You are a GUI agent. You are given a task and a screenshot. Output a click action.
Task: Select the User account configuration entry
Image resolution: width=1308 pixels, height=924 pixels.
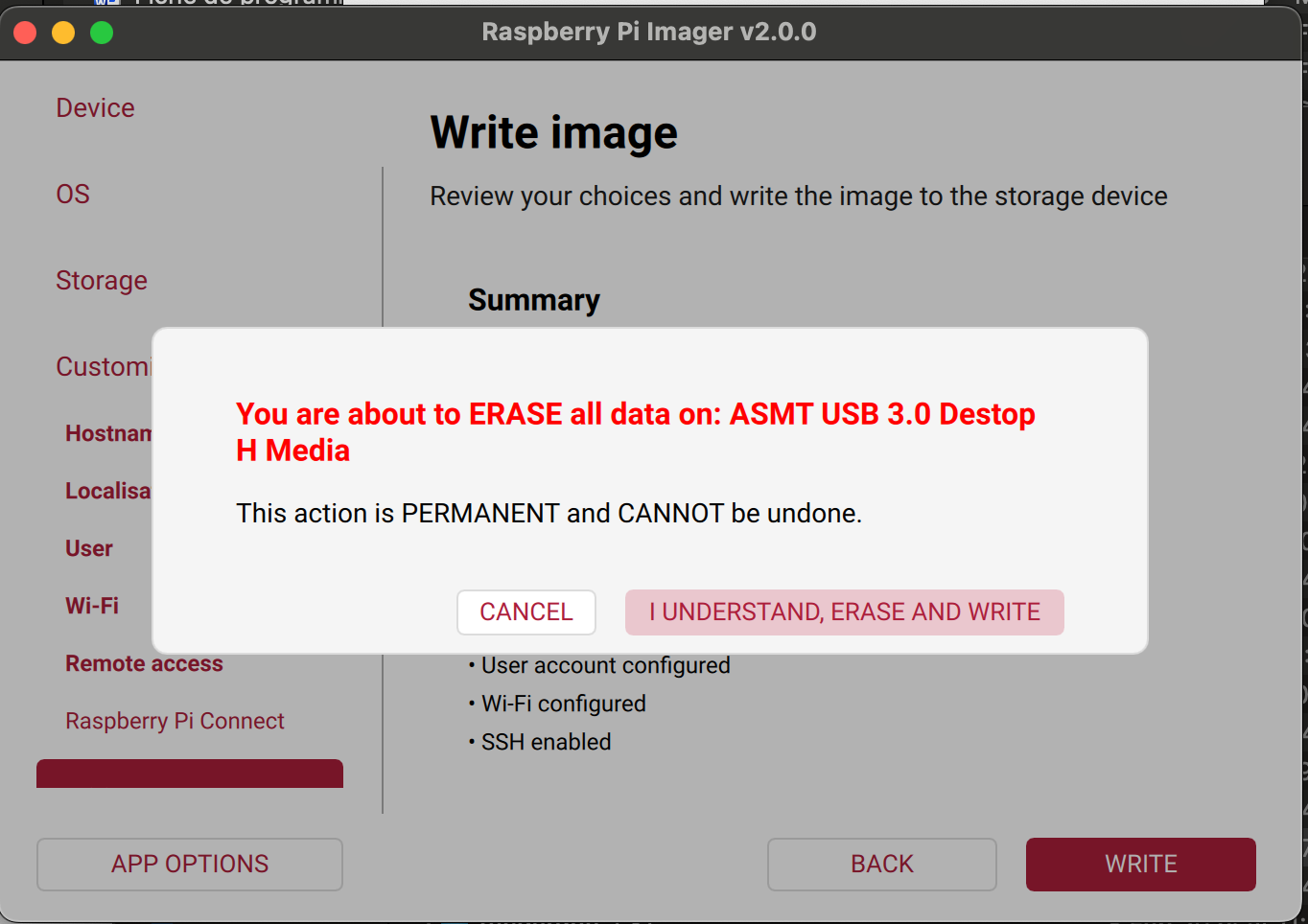(88, 547)
